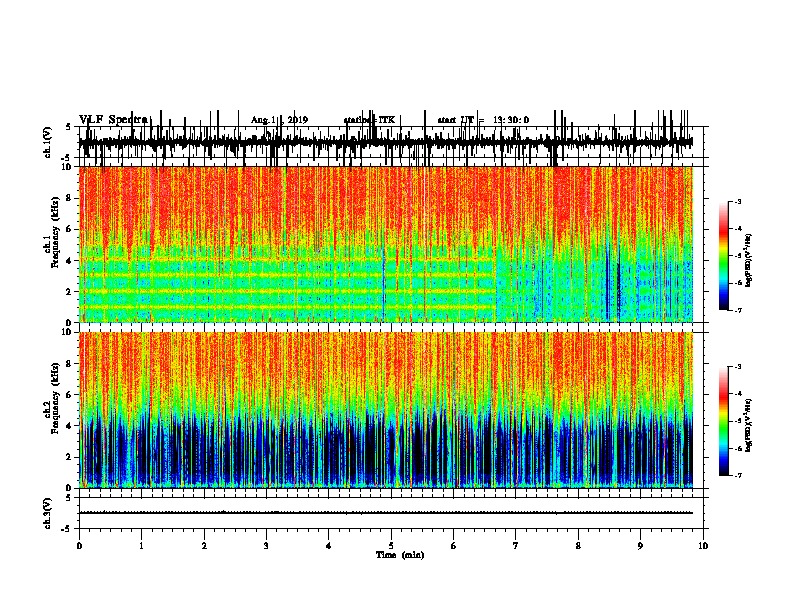Click the ch.1 color bar 'log(PSD)' unit label
Image resolution: width=792 pixels, height=612 pixels.
coord(748,260)
